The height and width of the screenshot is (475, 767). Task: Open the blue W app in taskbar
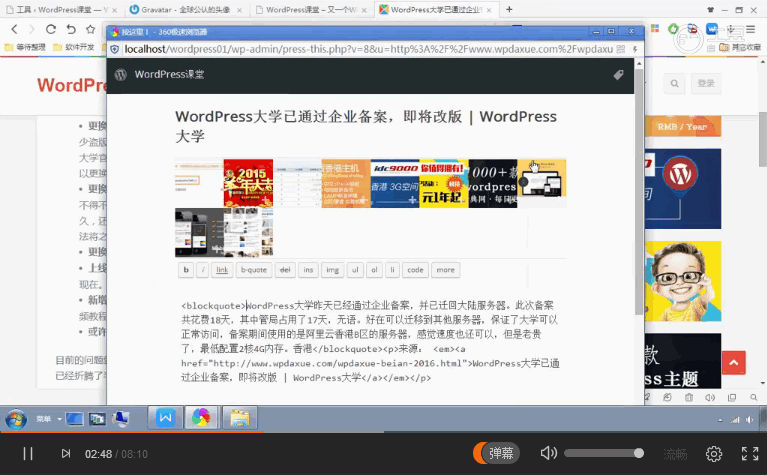click(165, 418)
